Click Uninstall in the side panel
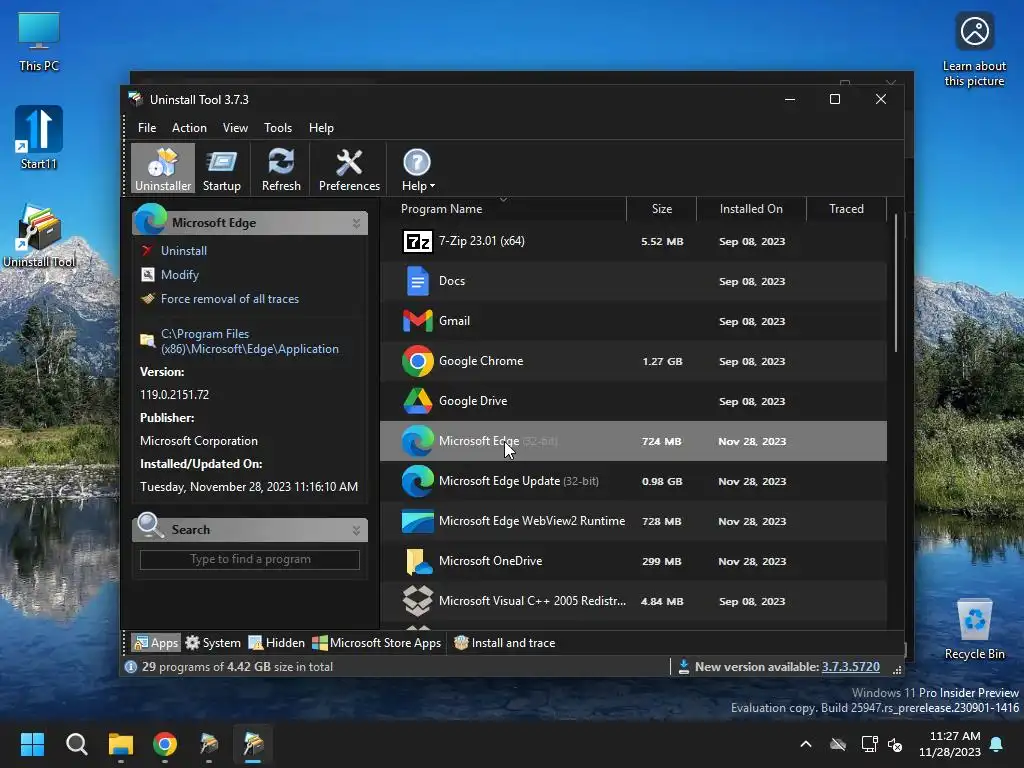The height and width of the screenshot is (768, 1024). [184, 251]
